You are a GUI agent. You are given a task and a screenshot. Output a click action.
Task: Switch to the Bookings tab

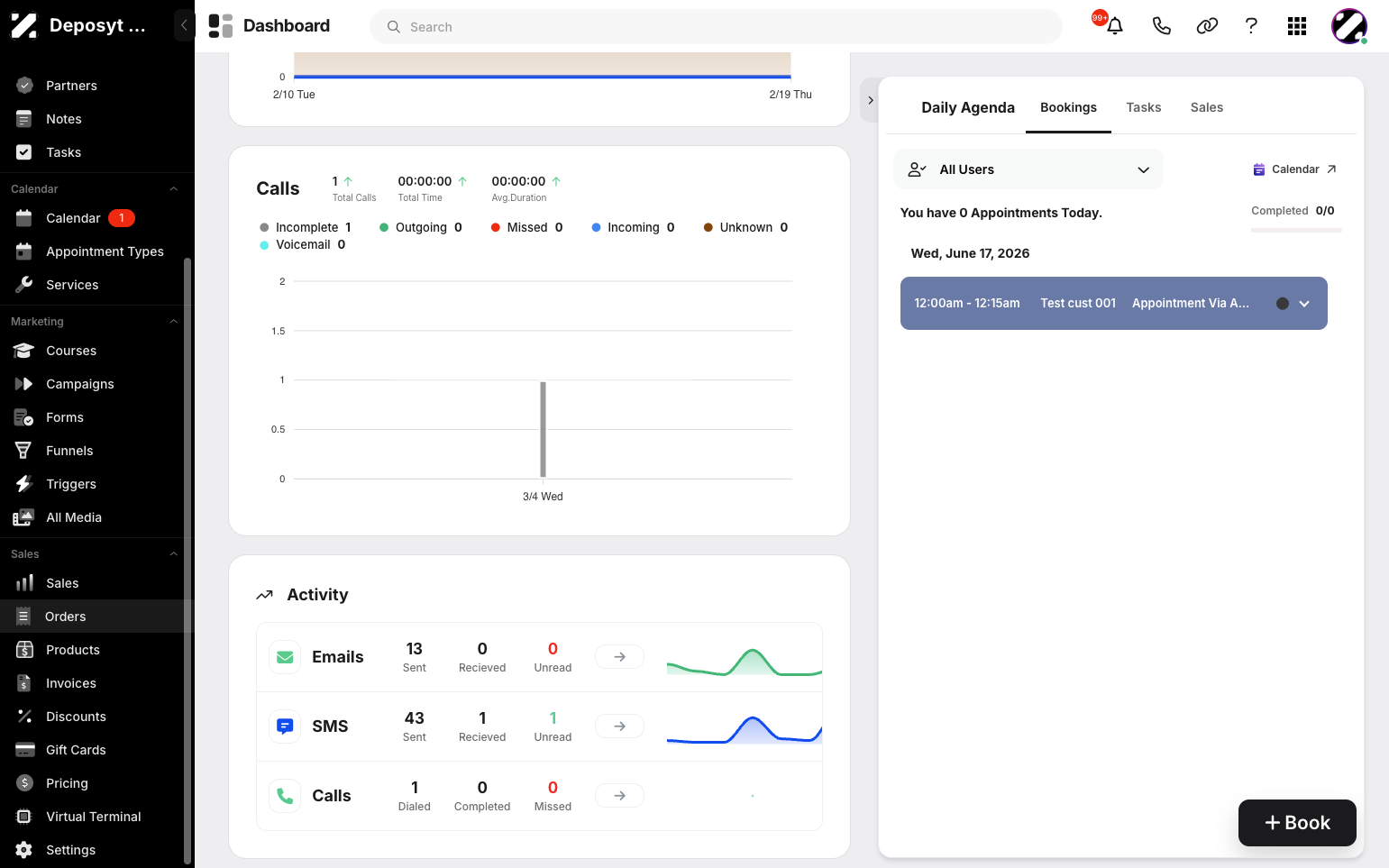[1068, 107]
